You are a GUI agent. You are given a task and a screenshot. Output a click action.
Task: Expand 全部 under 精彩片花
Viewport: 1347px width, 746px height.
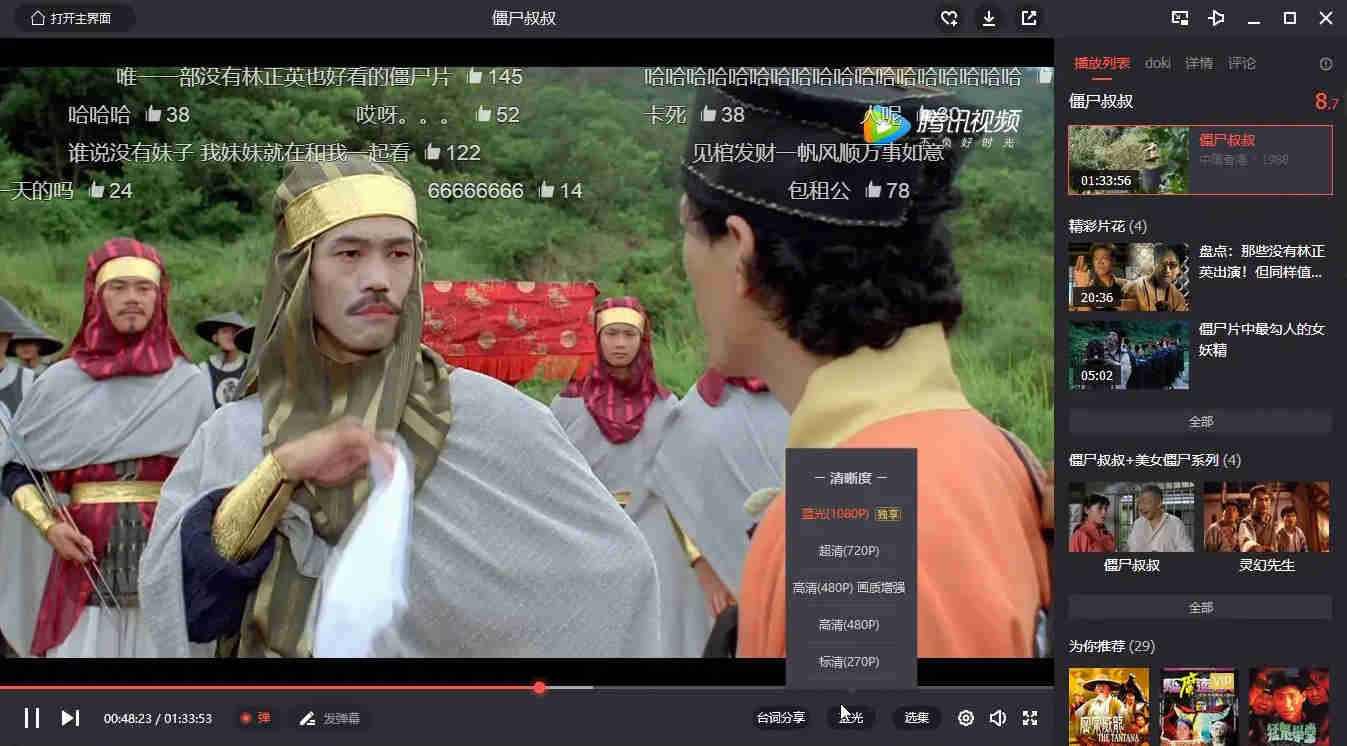[1200, 421]
